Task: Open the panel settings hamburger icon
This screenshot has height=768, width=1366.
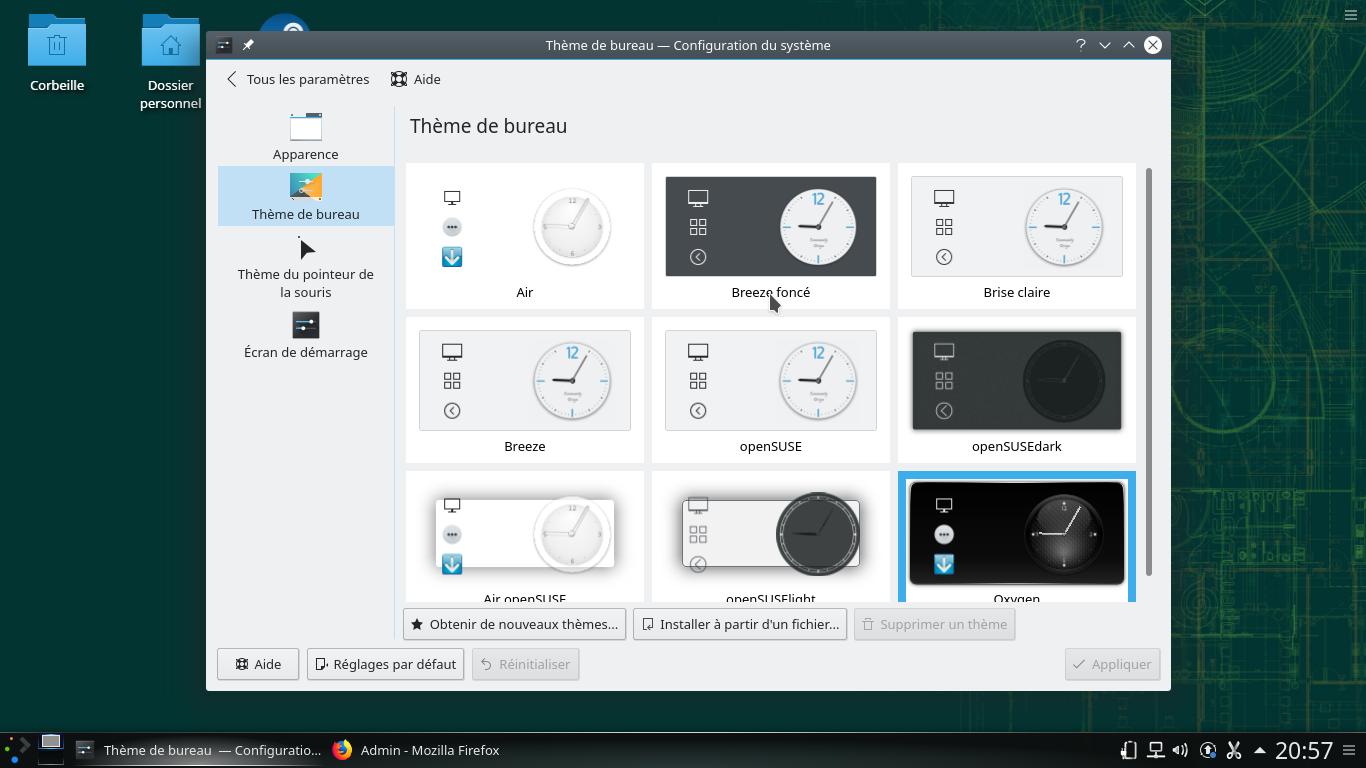Action: (1350, 750)
